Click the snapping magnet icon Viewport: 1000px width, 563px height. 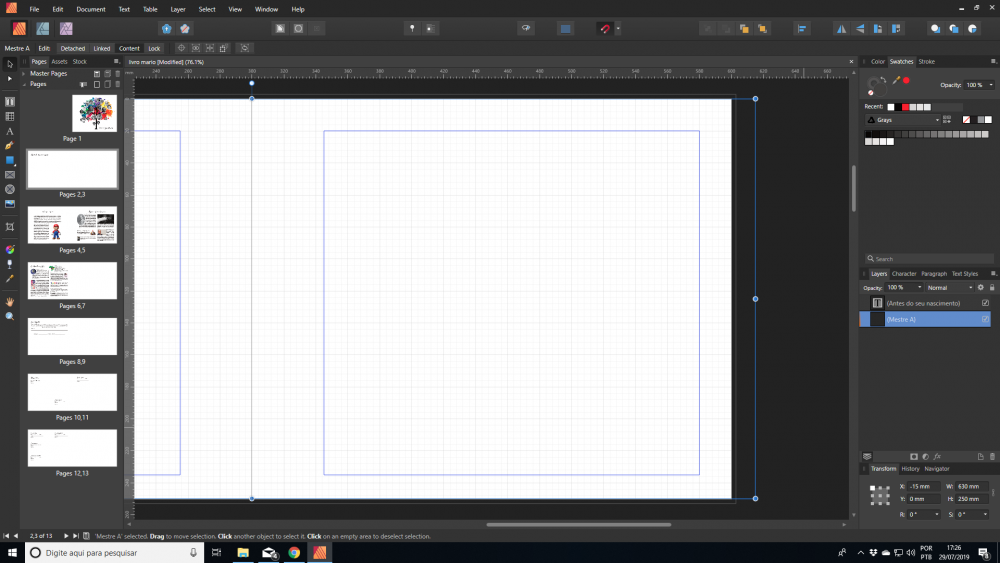tap(604, 29)
